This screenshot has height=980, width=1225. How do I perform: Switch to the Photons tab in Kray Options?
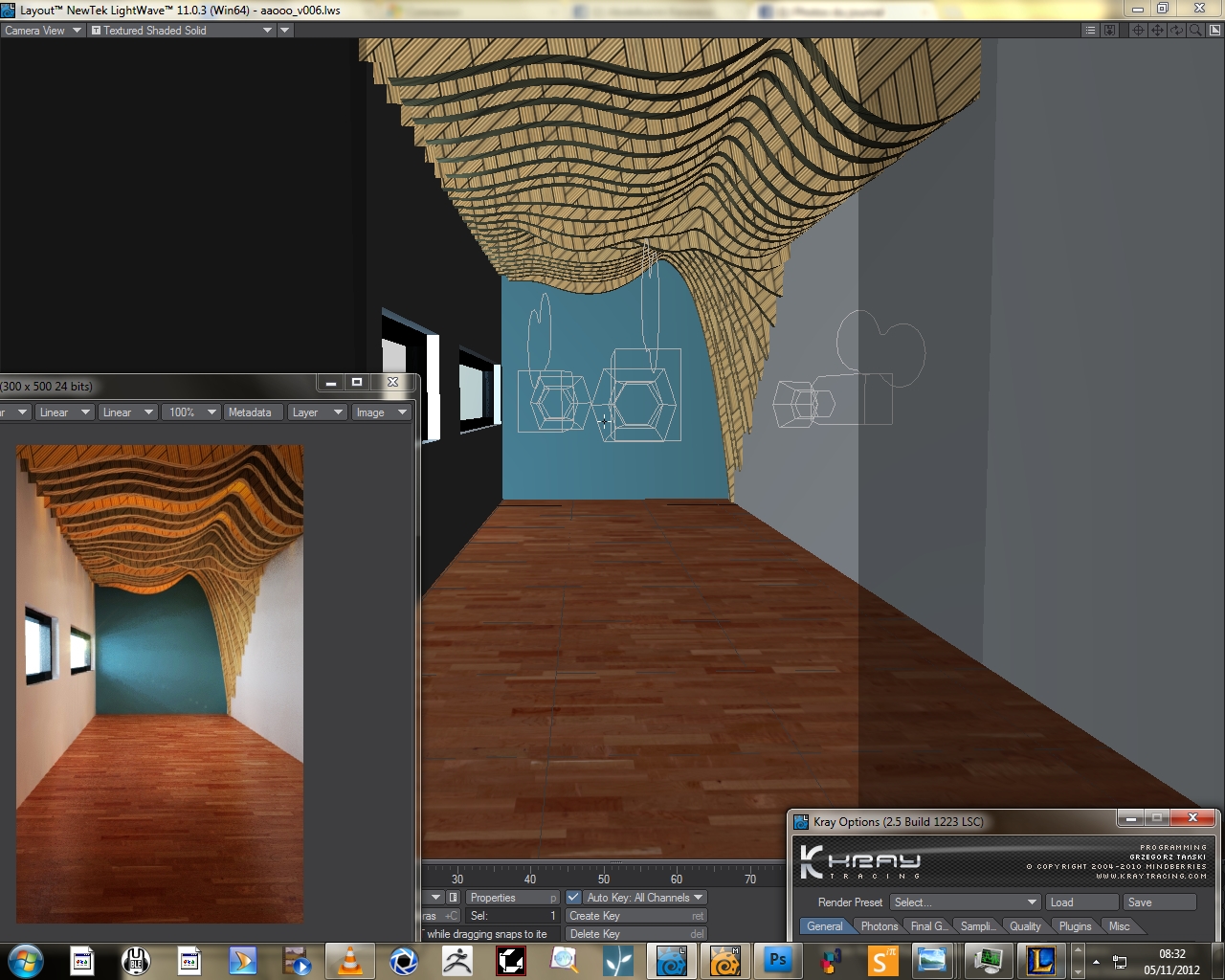(879, 926)
